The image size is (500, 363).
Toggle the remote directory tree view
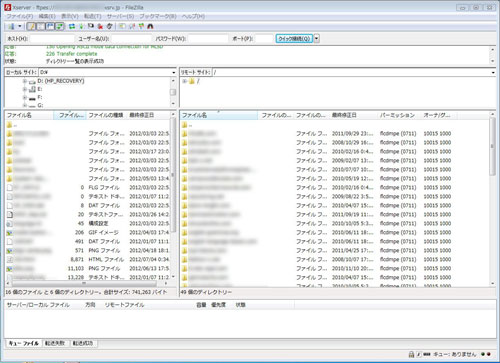click(x=50, y=26)
